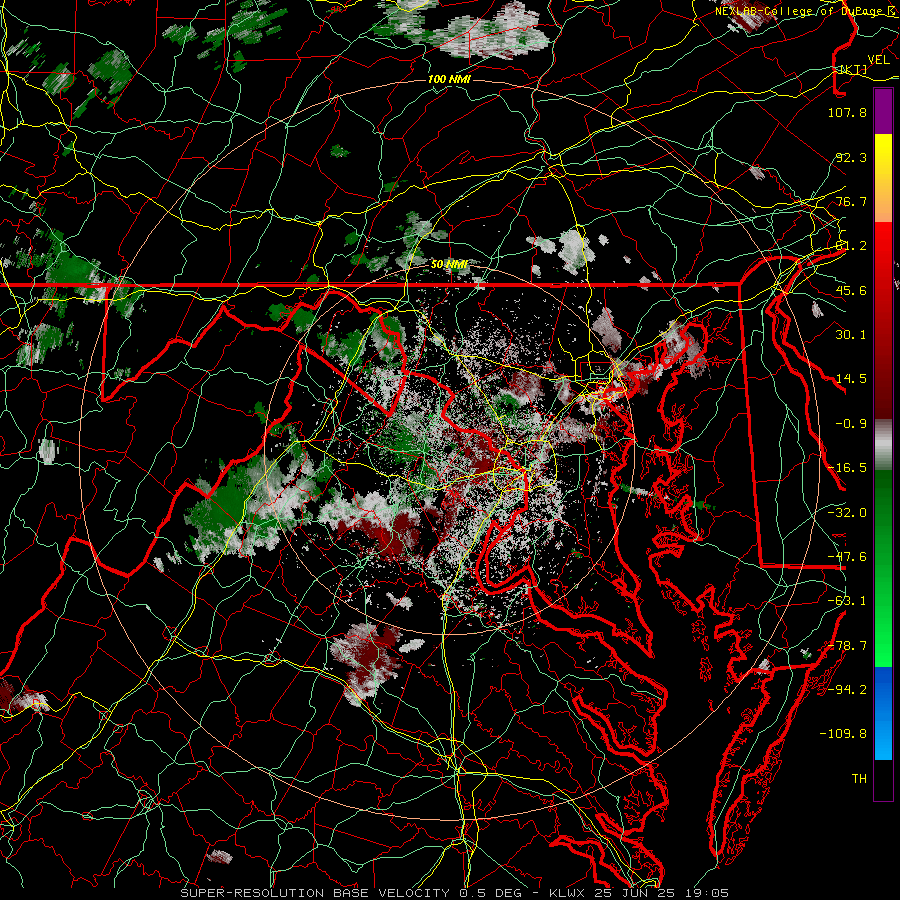Click the -32.0 scale value
The height and width of the screenshot is (900, 900).
coord(847,513)
